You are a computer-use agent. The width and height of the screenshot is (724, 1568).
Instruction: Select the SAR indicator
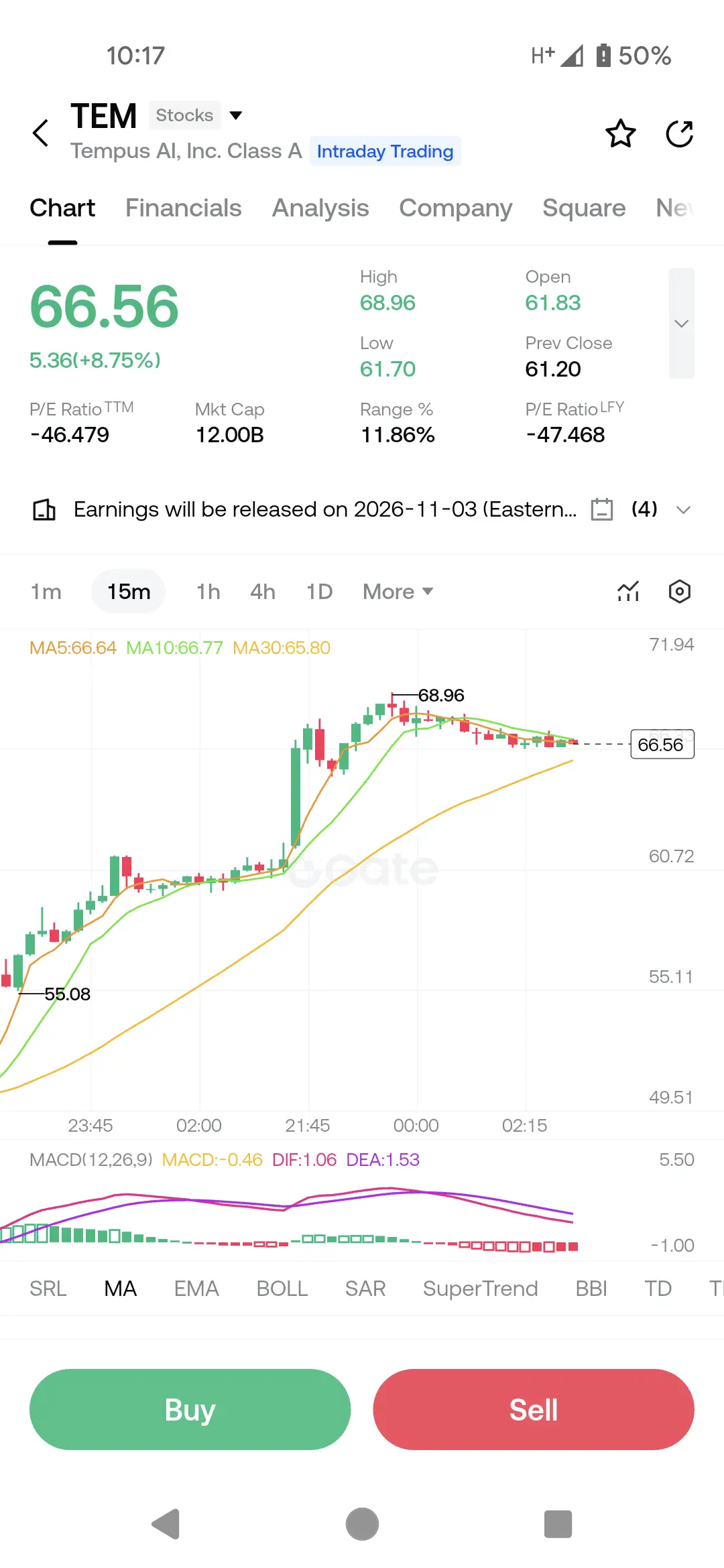pos(365,1289)
